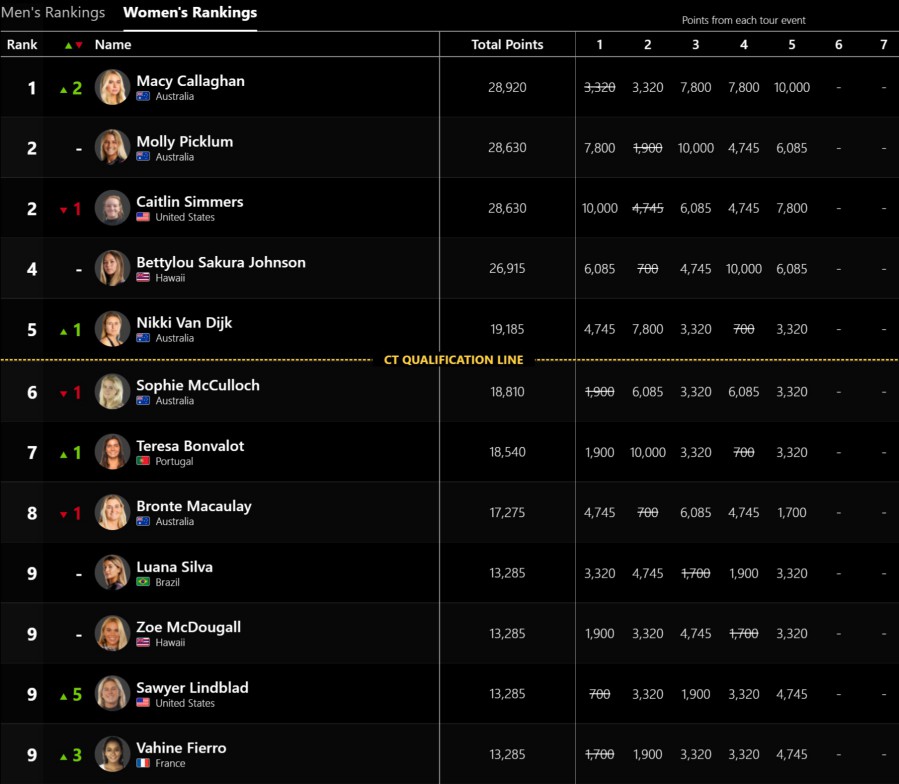Click the Portugal flag beside Teresa Bonvalot
This screenshot has height=784, width=899.
143,461
